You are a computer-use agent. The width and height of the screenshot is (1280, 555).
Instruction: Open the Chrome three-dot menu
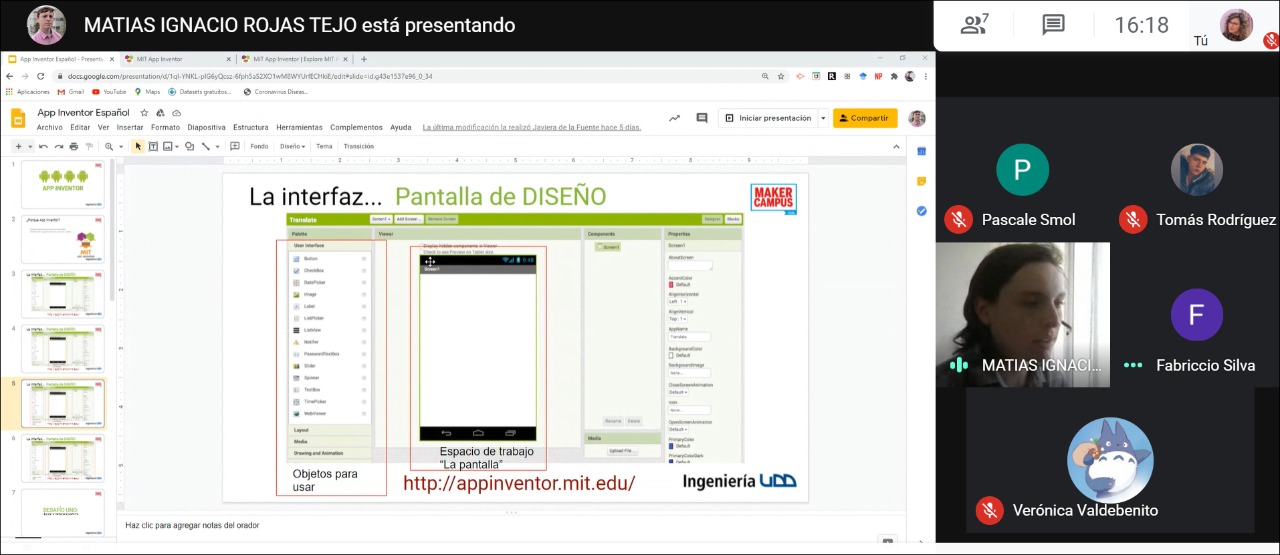pos(925,76)
